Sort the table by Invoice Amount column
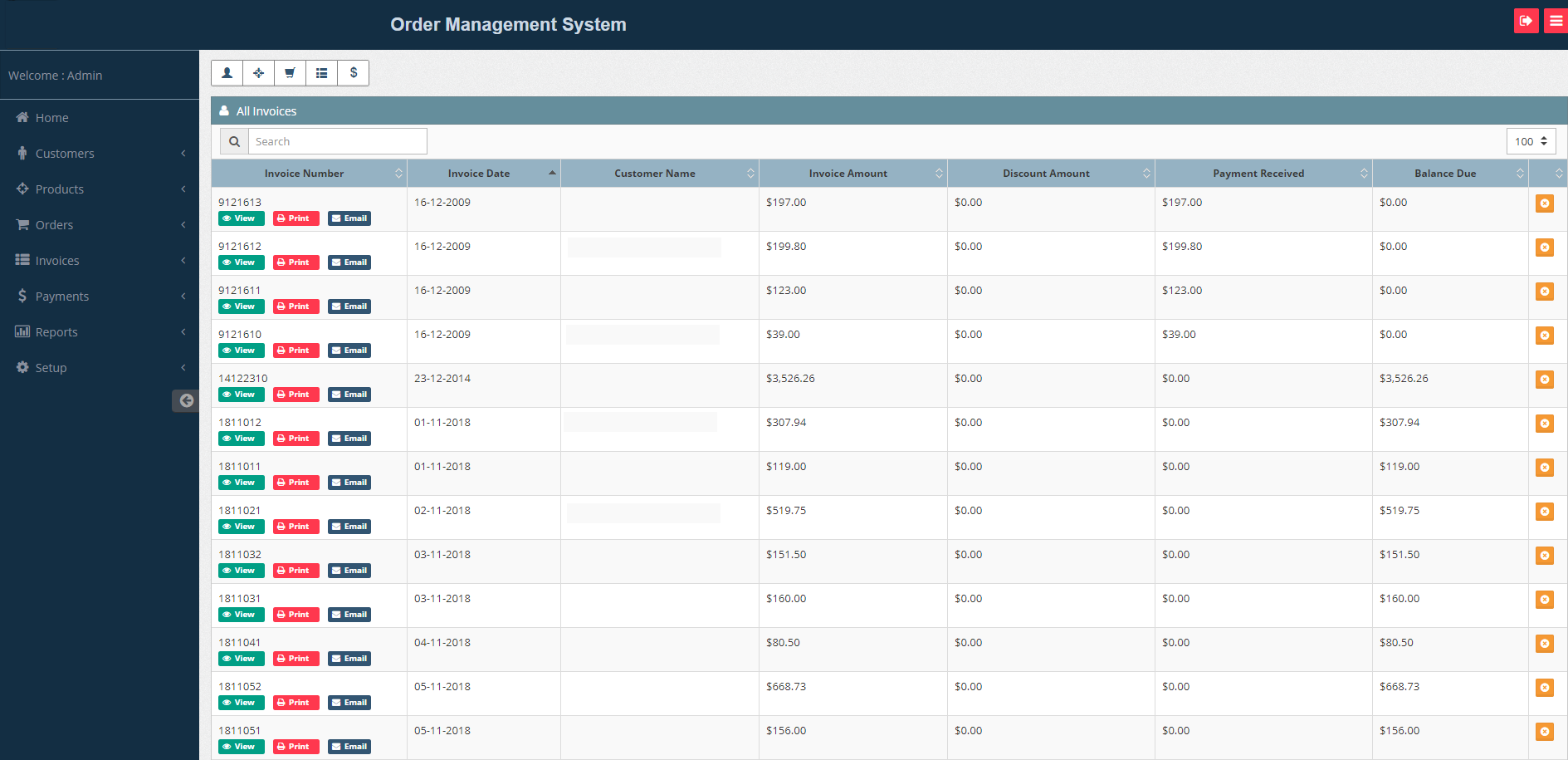 coord(848,173)
